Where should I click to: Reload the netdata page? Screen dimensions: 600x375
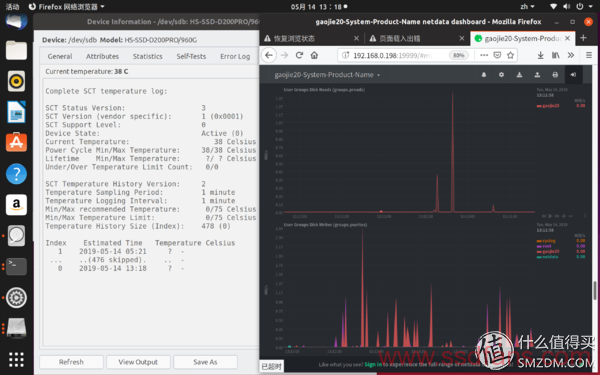click(299, 55)
